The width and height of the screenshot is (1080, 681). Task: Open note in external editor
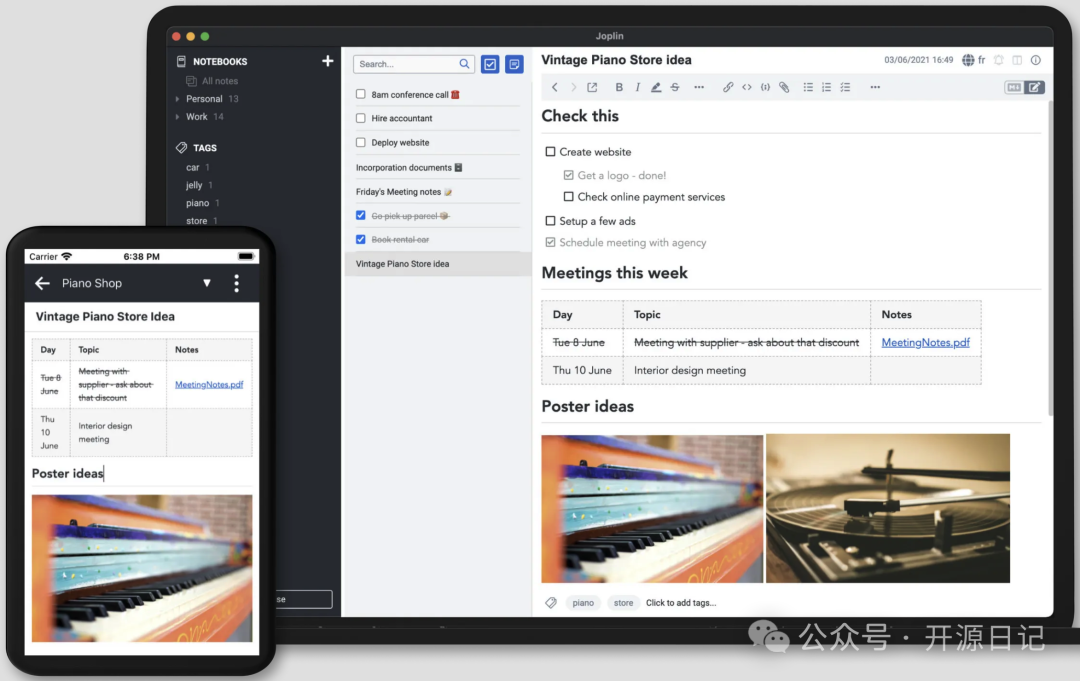tap(592, 87)
